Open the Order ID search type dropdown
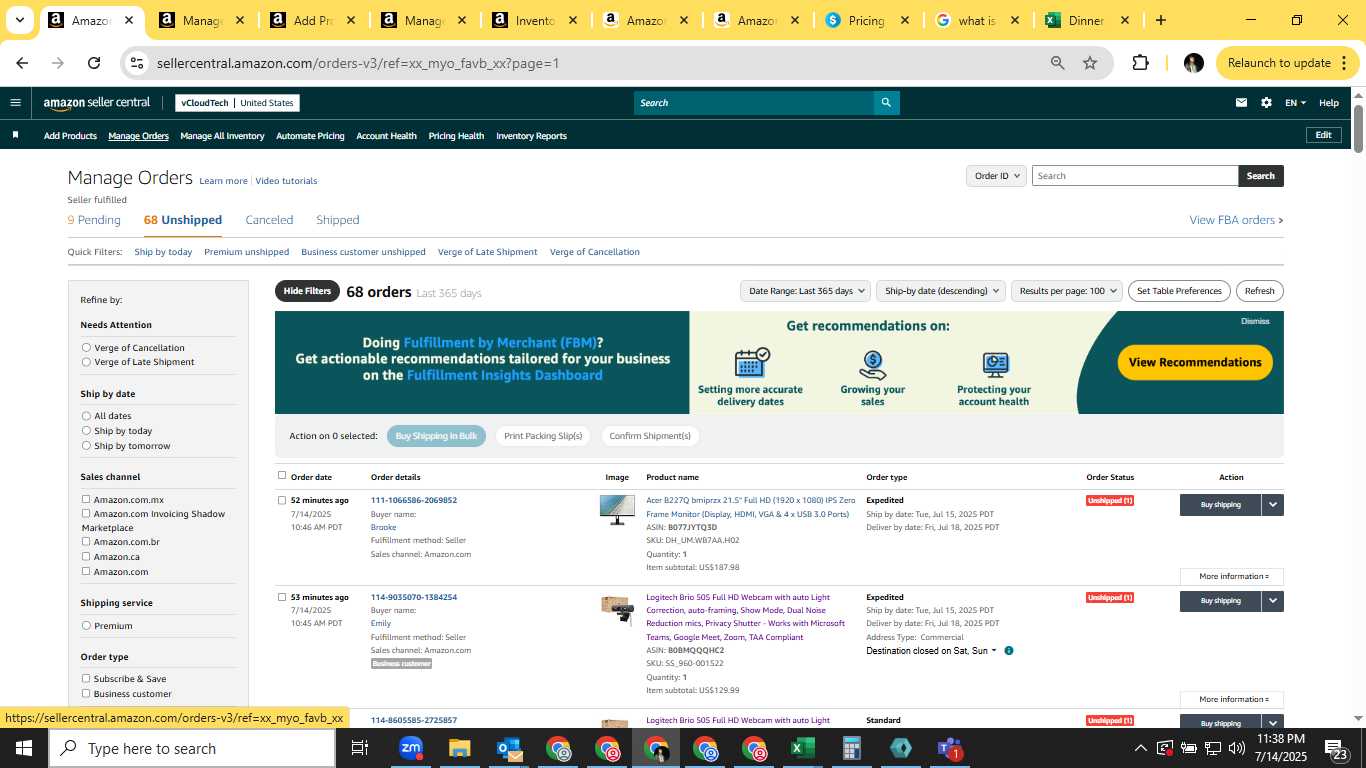This screenshot has width=1366, height=768. point(996,176)
